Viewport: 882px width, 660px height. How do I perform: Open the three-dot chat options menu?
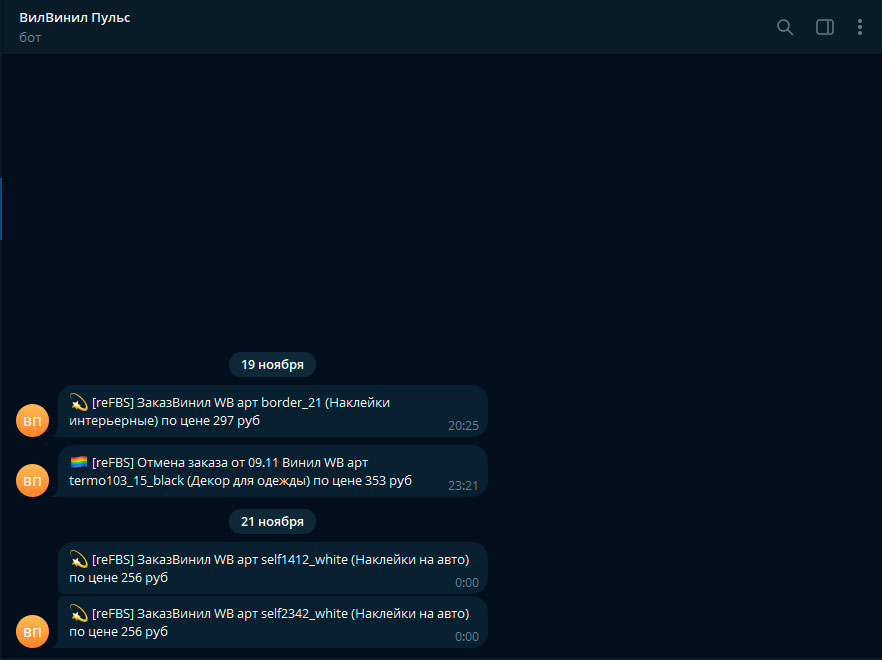(859, 27)
